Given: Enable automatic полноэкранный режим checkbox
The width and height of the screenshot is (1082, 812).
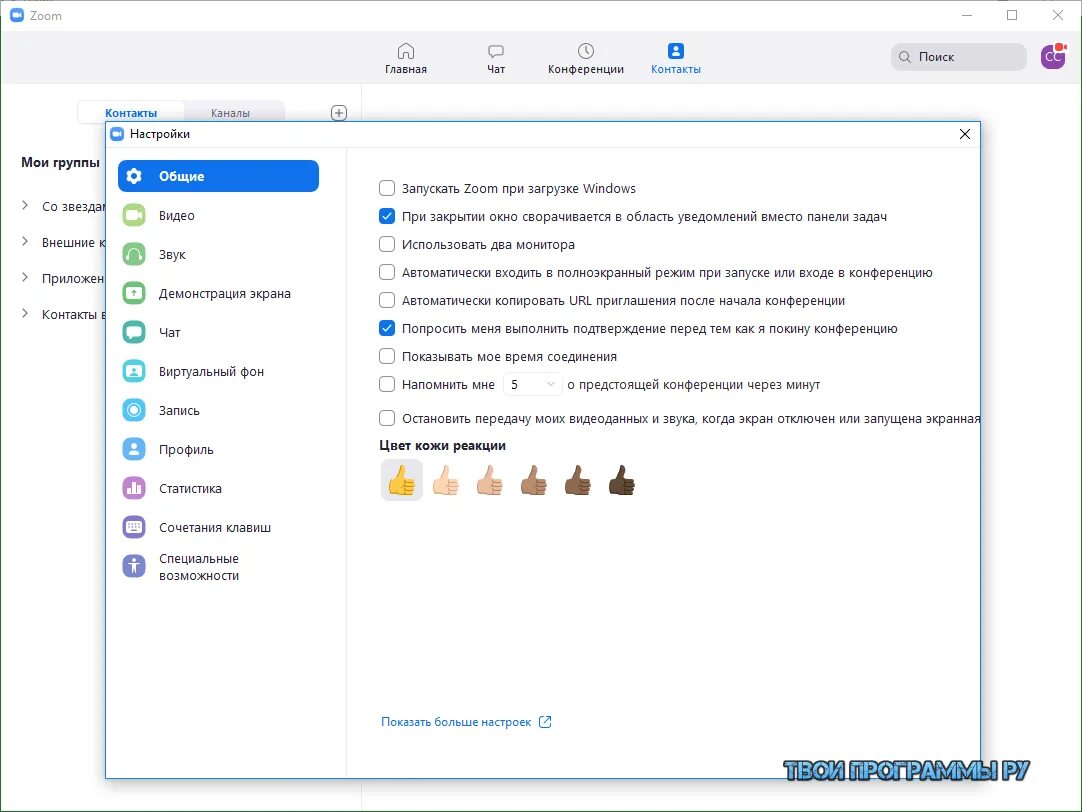Looking at the screenshot, I should coord(387,273).
